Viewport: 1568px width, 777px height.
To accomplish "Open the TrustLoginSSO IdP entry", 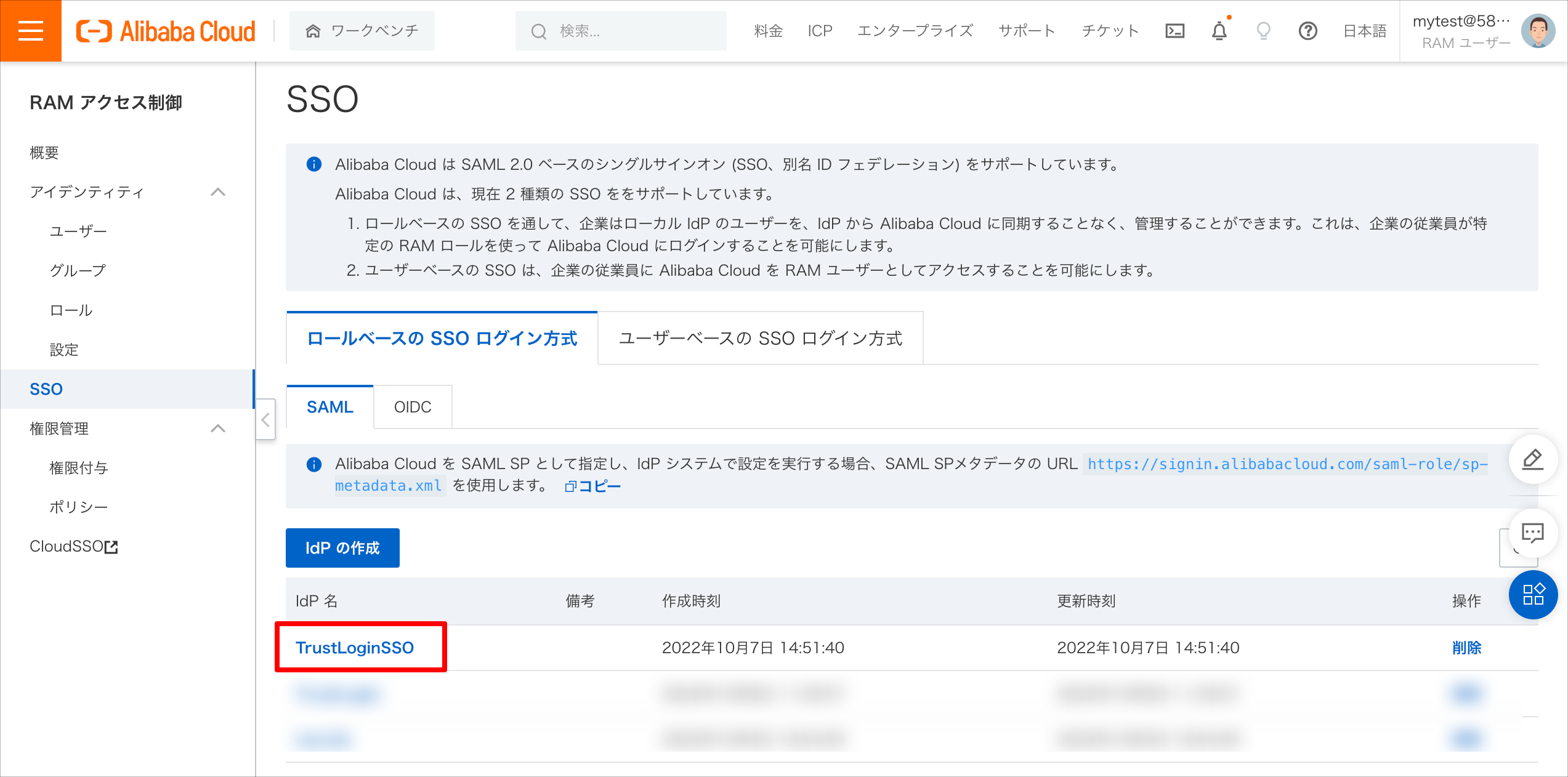I will (x=355, y=647).
